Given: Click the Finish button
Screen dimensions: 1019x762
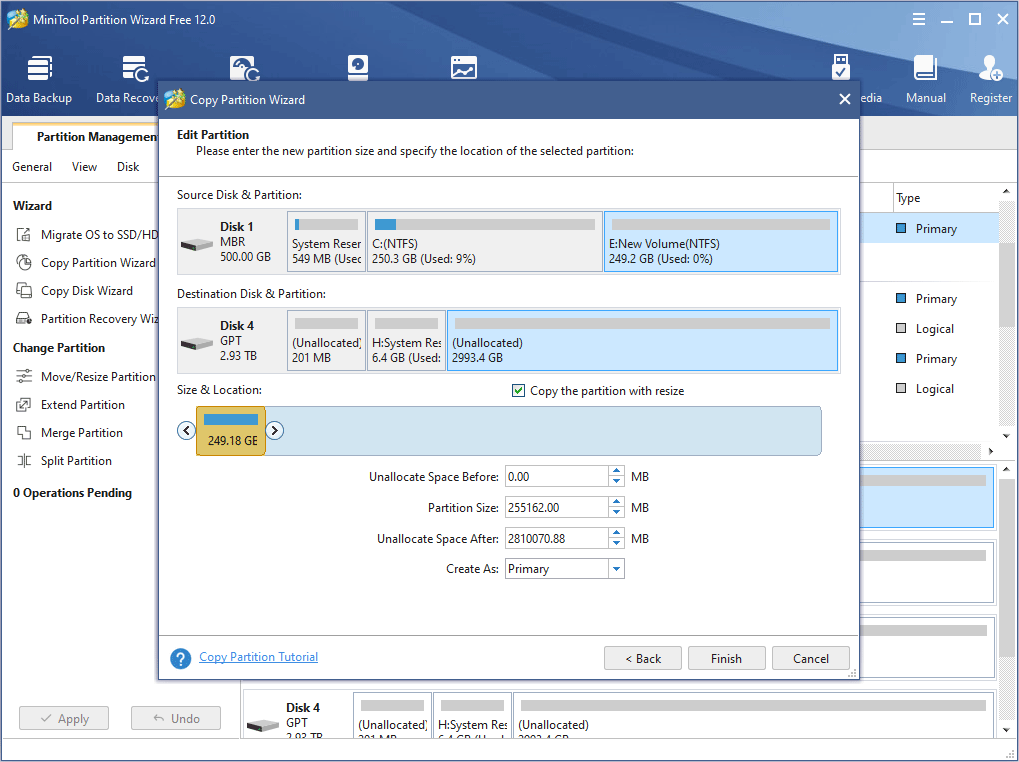Looking at the screenshot, I should pyautogui.click(x=726, y=657).
